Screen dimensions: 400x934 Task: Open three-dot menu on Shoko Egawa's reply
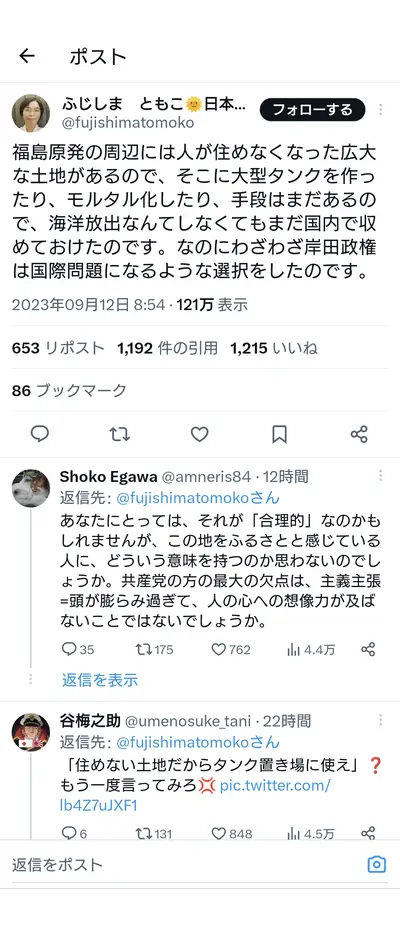pyautogui.click(x=381, y=475)
